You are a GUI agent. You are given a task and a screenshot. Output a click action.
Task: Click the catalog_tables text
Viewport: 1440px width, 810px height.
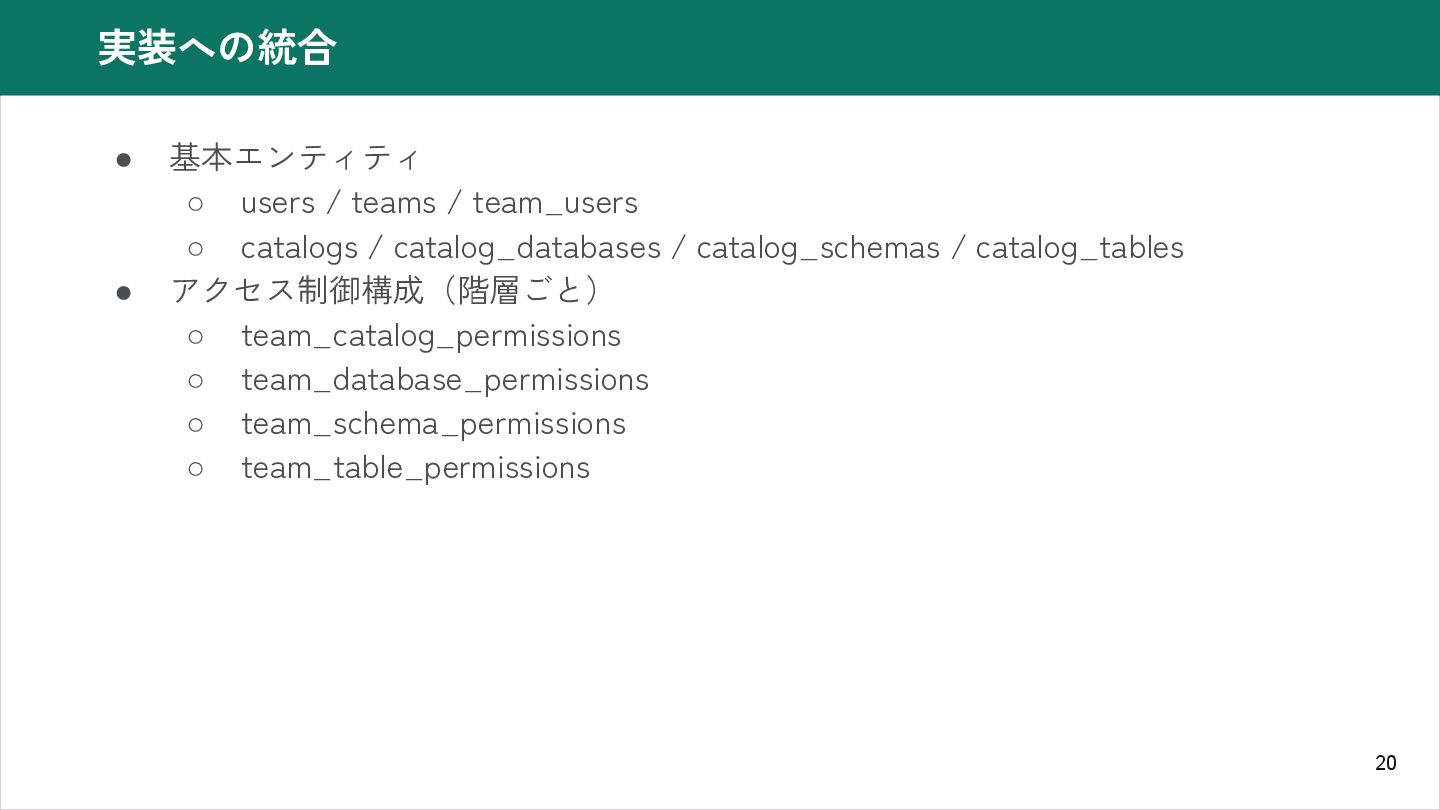point(1080,248)
